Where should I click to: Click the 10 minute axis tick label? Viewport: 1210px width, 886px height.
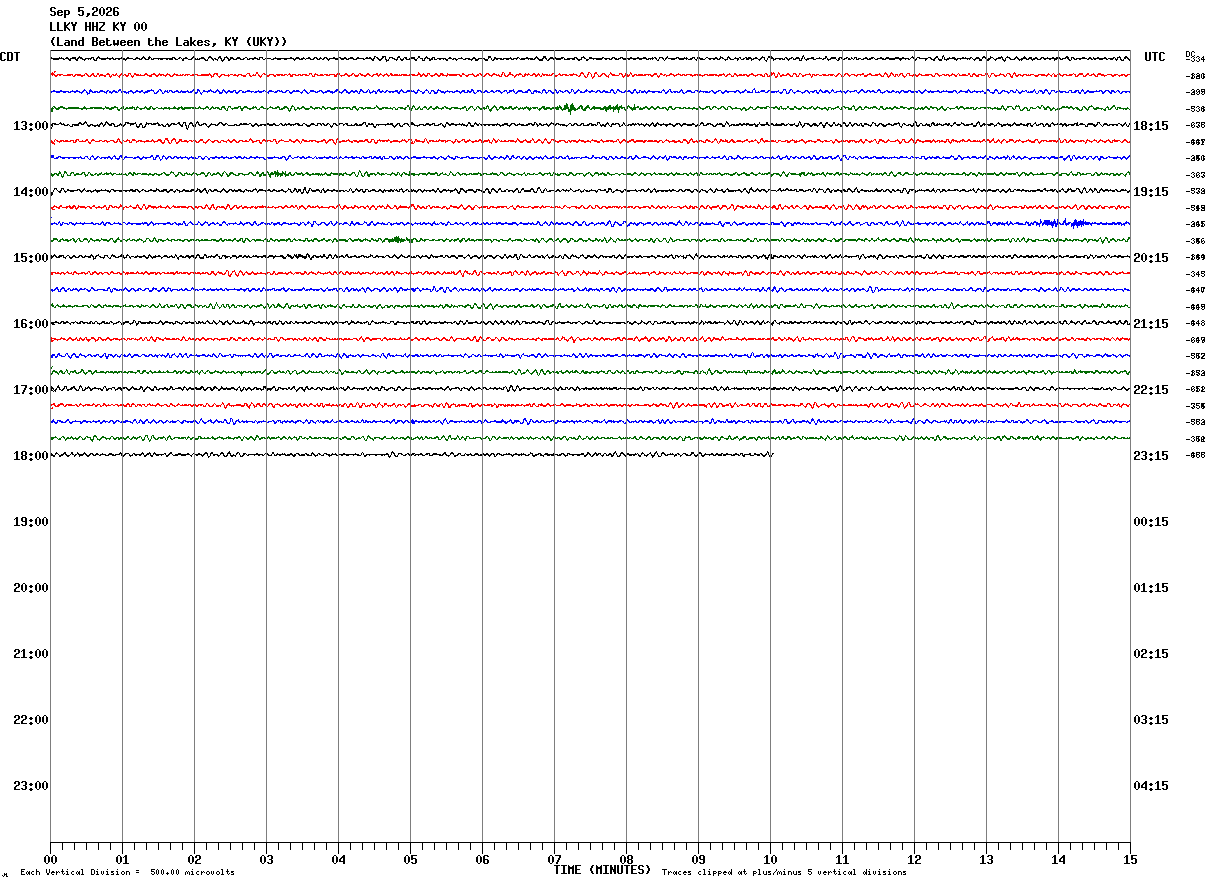coord(770,859)
